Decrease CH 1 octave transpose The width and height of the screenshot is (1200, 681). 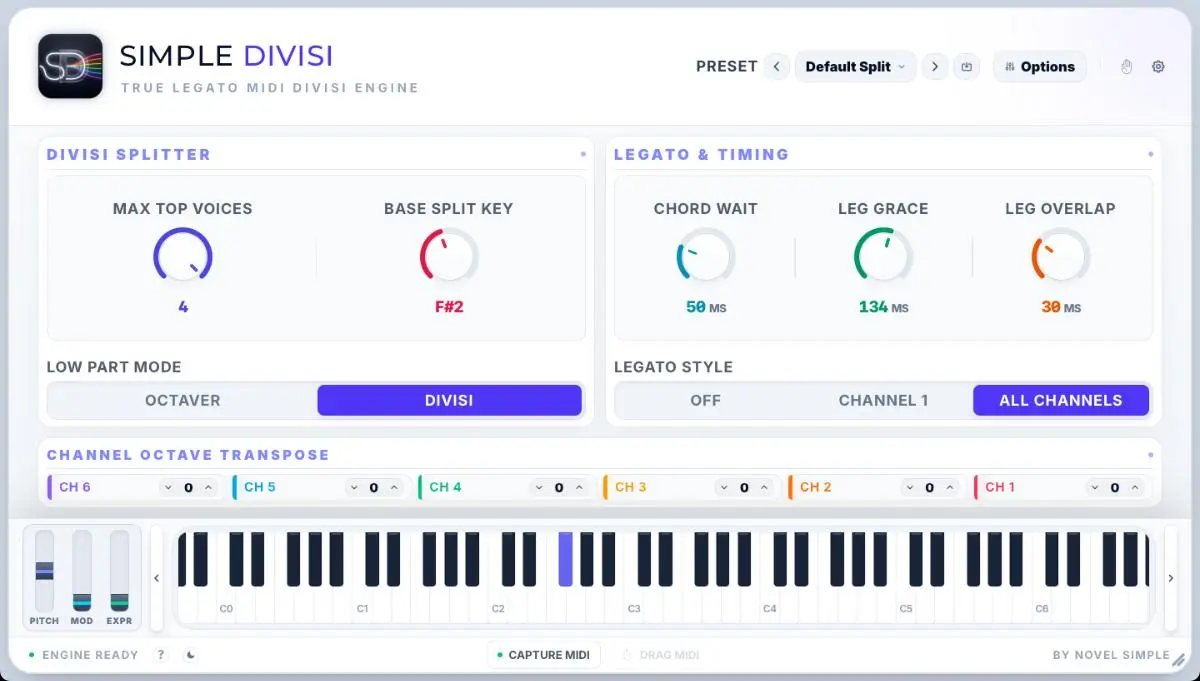coord(1094,488)
